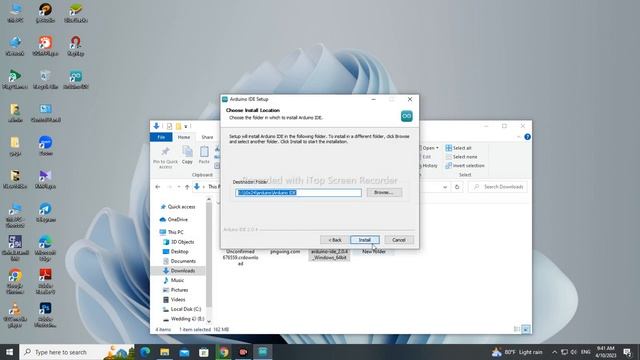The width and height of the screenshot is (640, 360).
Task: Open the Mail app from the taskbar
Action: 184,352
